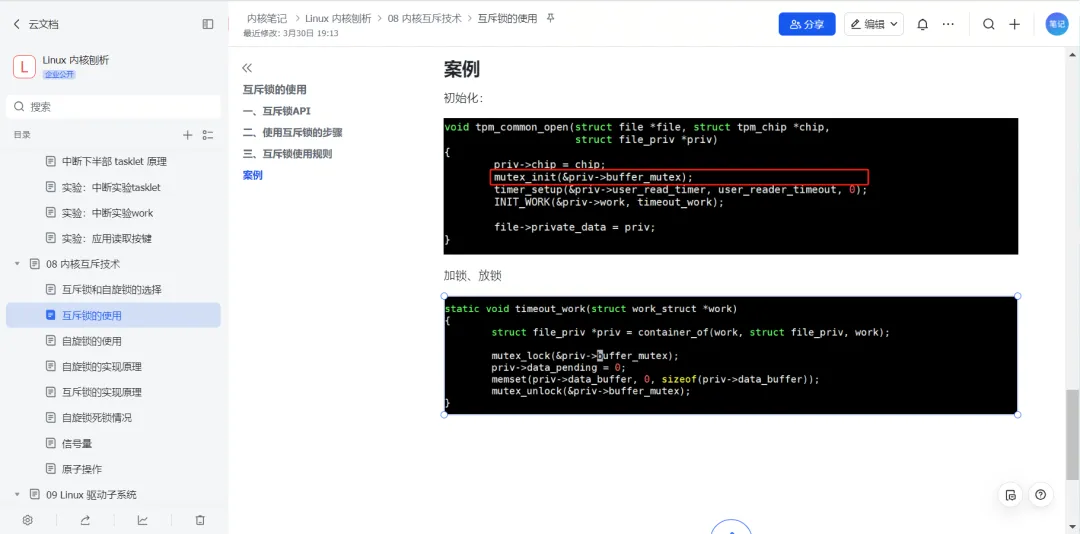Toggle the directory list view icon
Image resolution: width=1080 pixels, height=534 pixels.
tap(208, 135)
